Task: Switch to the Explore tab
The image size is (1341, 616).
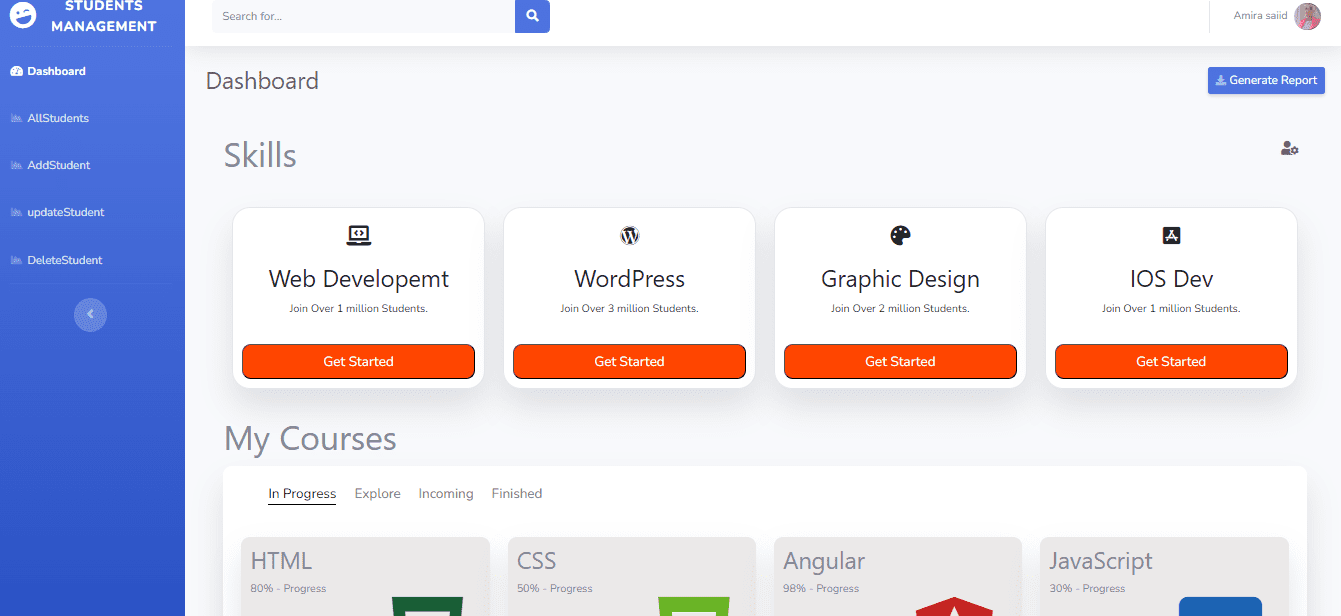Action: point(377,494)
